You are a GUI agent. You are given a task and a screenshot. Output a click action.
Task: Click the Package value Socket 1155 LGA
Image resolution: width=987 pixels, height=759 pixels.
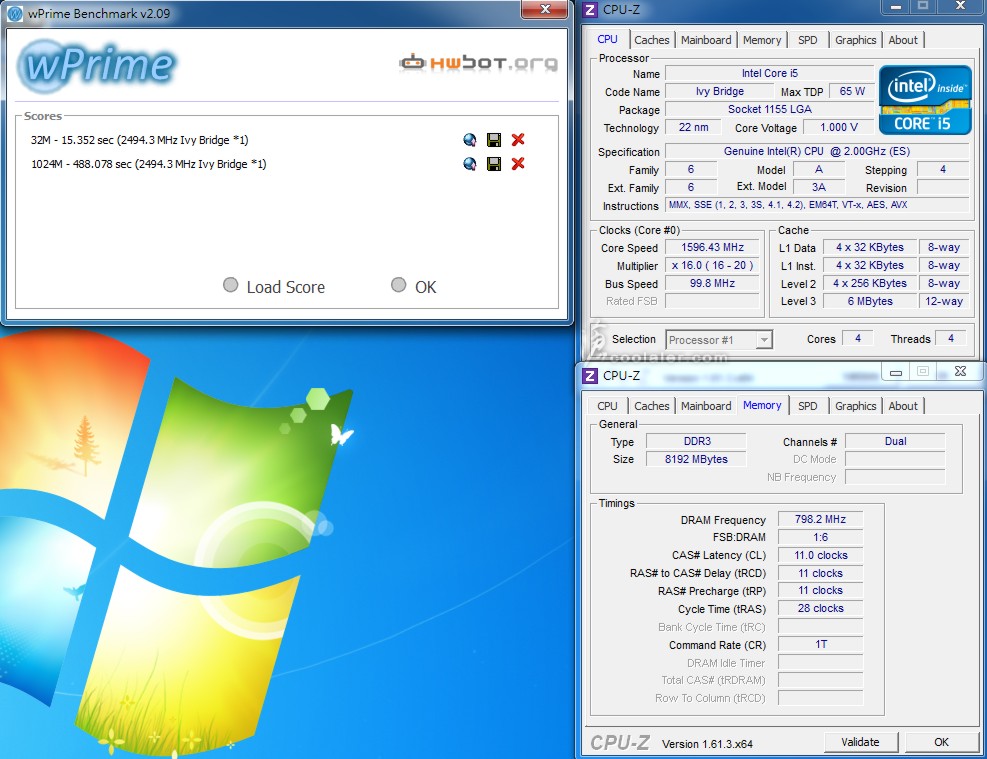click(x=769, y=109)
